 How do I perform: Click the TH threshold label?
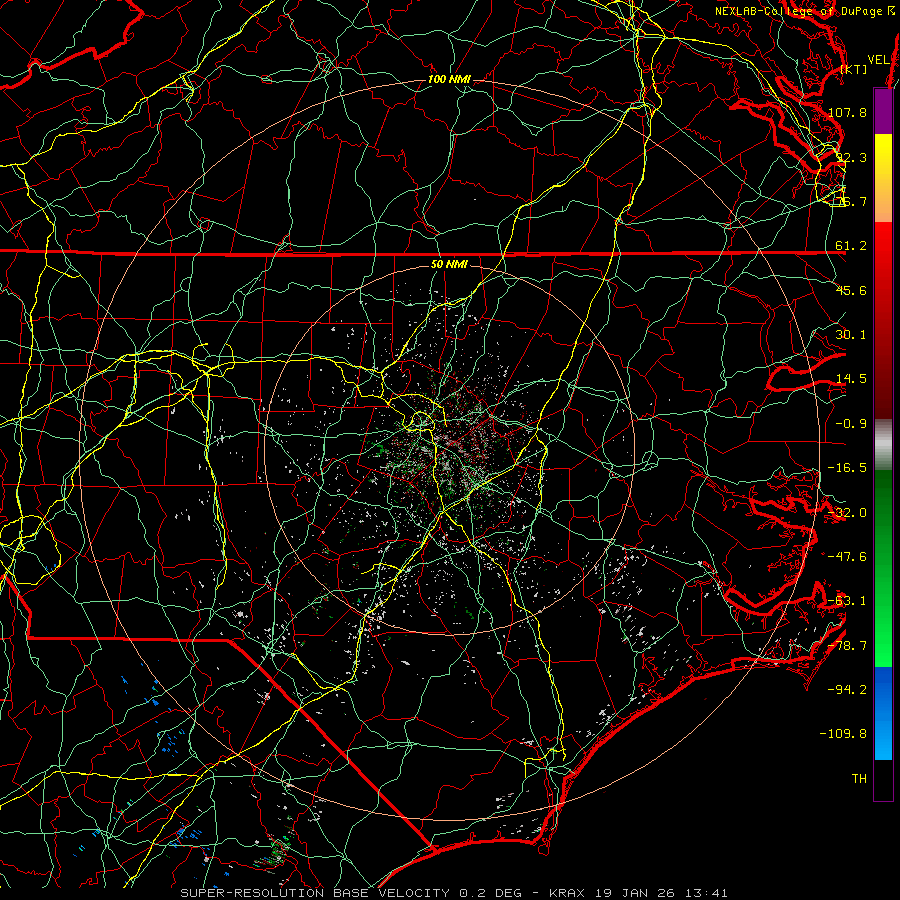(x=859, y=779)
